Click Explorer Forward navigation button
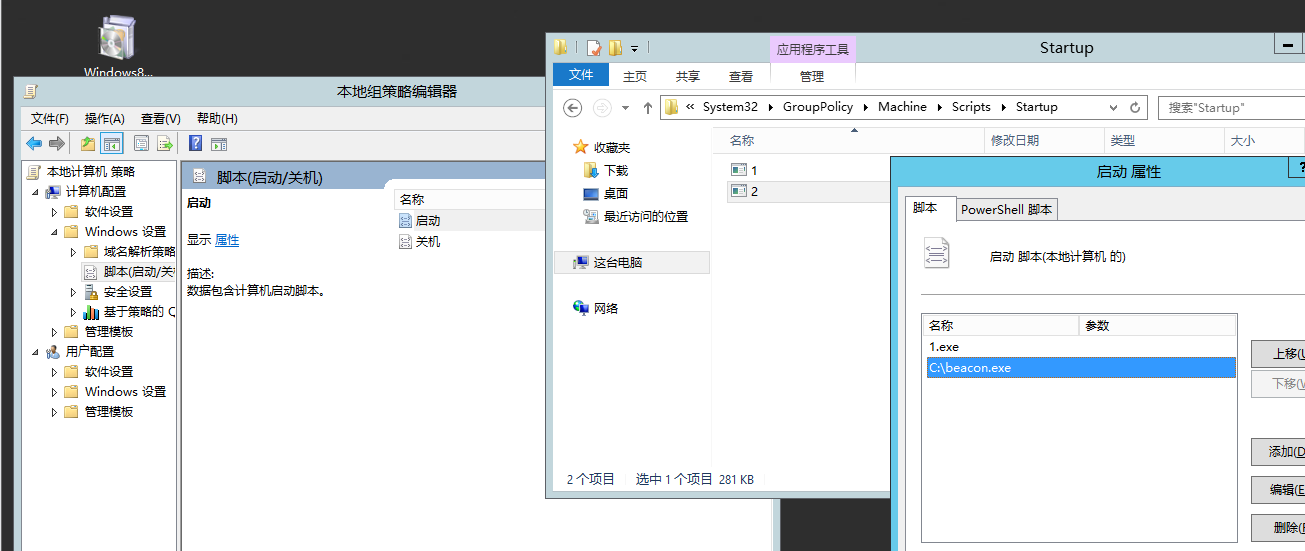The image size is (1305, 551). [x=602, y=107]
